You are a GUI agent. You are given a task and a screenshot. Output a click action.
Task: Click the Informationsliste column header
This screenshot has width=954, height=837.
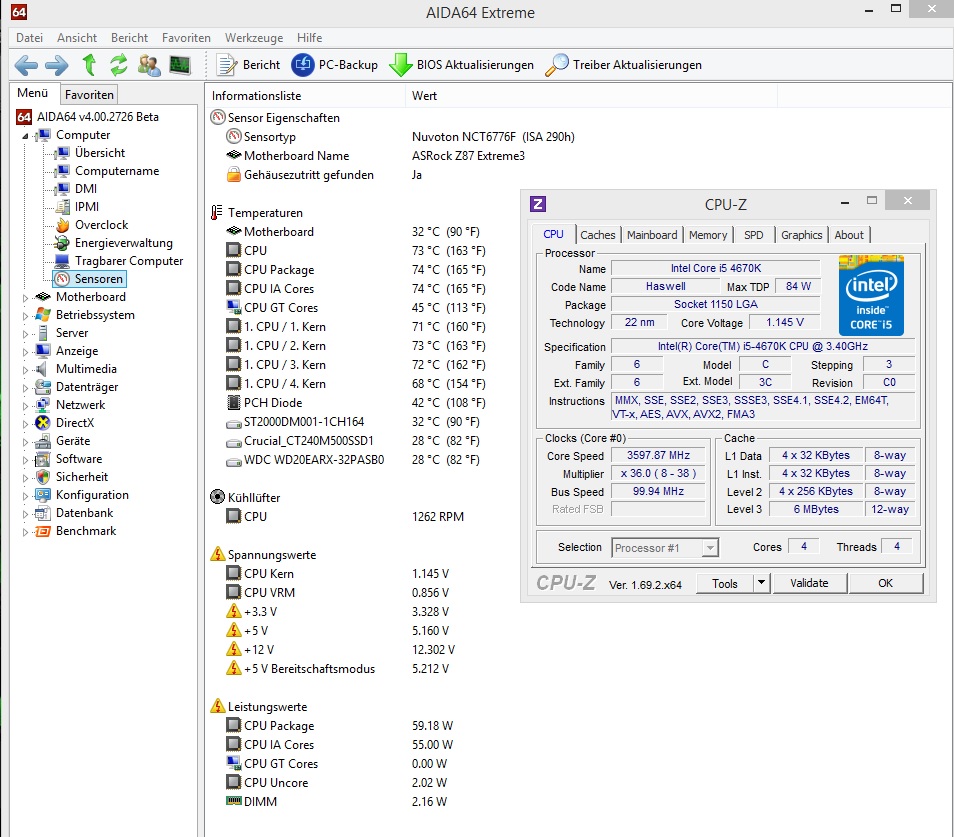[305, 96]
